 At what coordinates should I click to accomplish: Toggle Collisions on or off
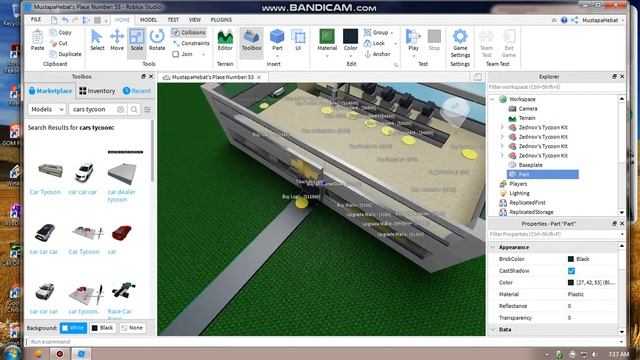[x=189, y=32]
